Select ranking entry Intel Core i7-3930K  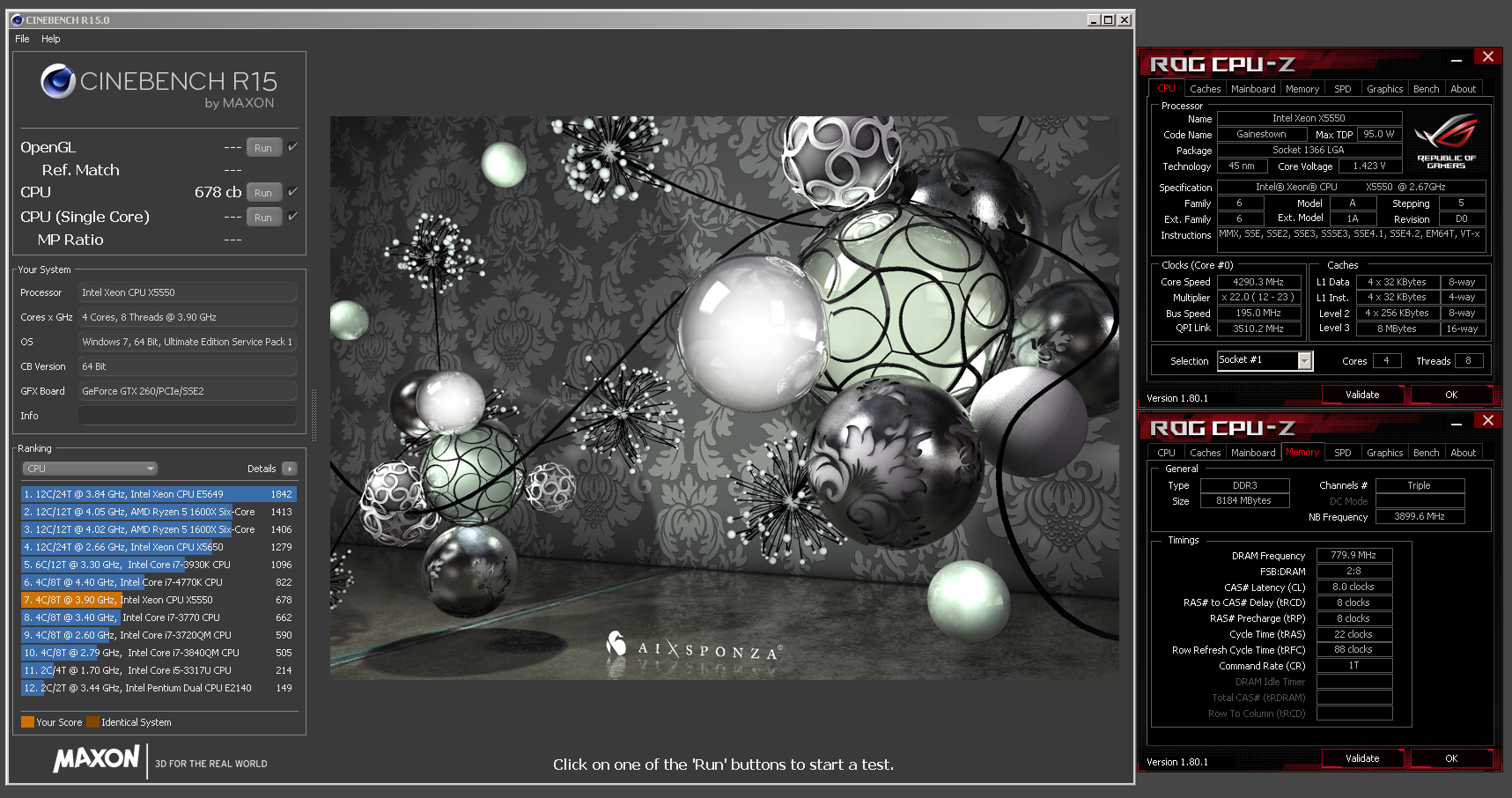pos(159,565)
